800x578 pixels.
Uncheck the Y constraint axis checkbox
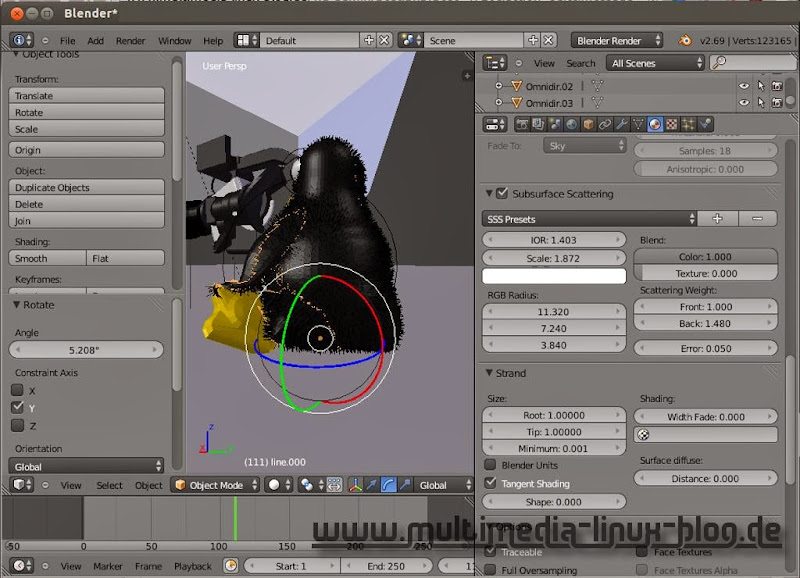click(x=17, y=408)
